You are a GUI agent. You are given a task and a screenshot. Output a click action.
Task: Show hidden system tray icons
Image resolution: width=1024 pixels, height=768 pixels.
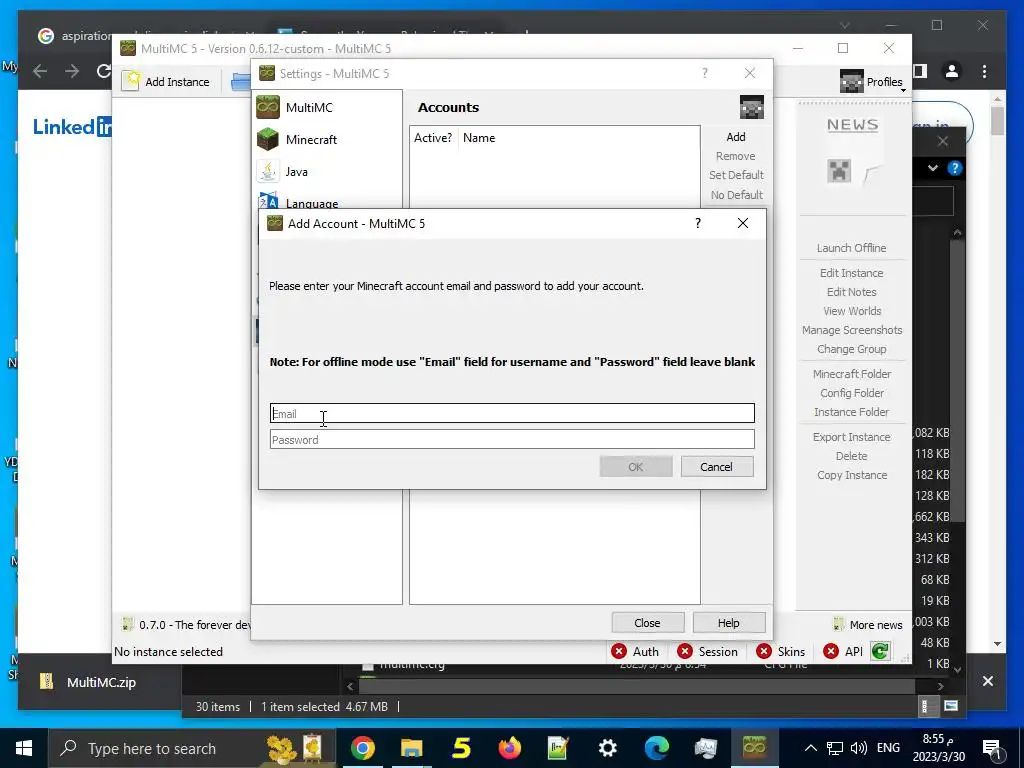click(810, 748)
